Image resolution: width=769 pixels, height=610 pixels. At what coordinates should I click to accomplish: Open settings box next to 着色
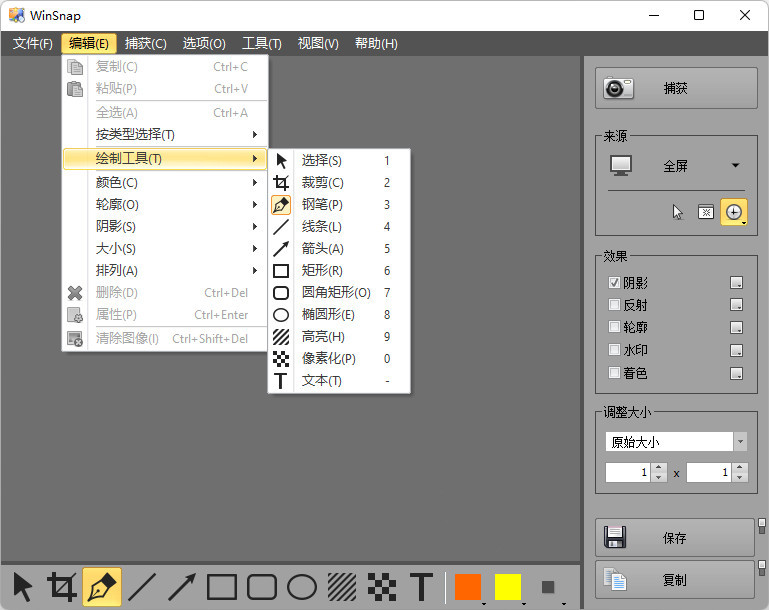click(x=736, y=373)
